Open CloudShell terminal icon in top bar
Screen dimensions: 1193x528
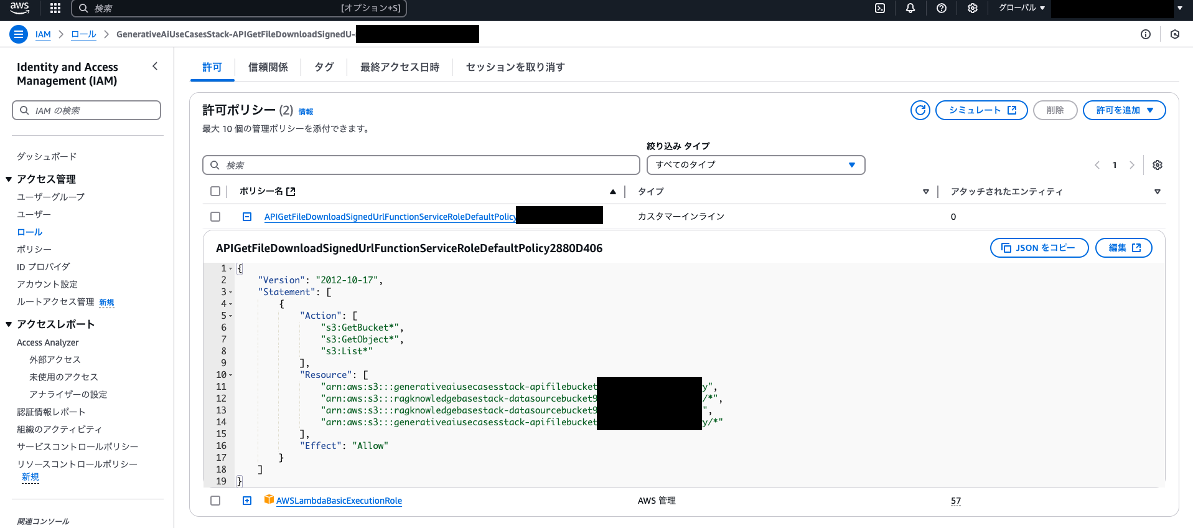tap(880, 8)
